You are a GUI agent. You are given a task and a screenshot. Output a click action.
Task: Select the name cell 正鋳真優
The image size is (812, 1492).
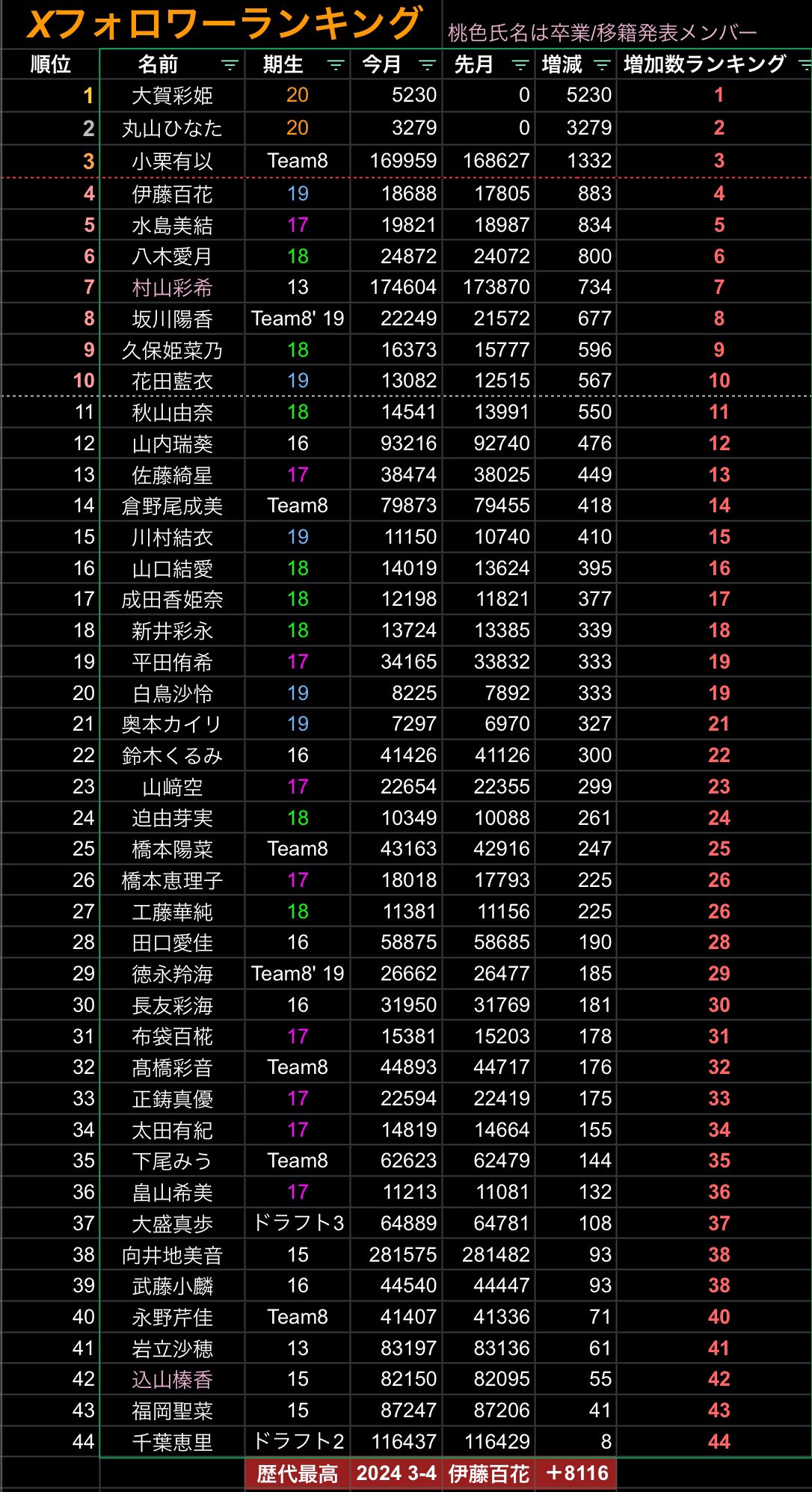click(172, 1099)
